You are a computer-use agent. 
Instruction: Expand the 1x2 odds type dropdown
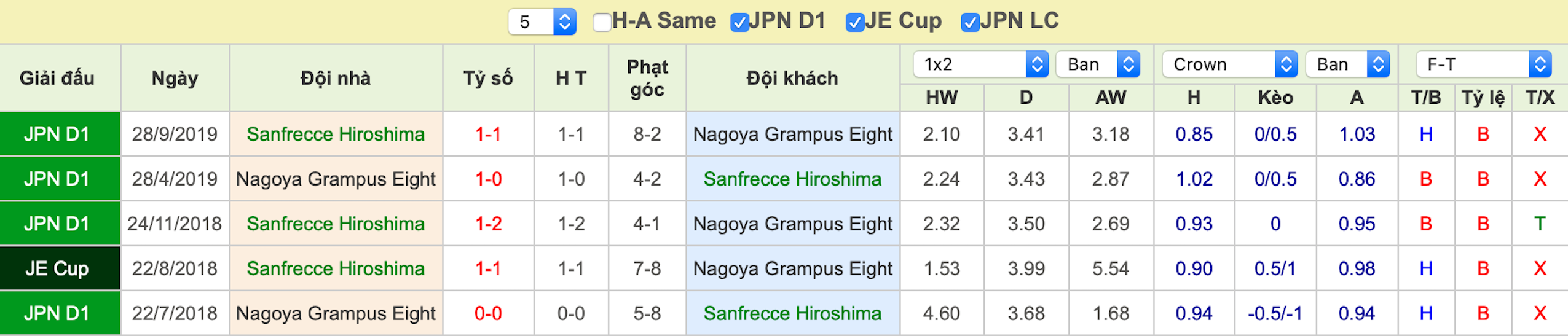(x=980, y=64)
